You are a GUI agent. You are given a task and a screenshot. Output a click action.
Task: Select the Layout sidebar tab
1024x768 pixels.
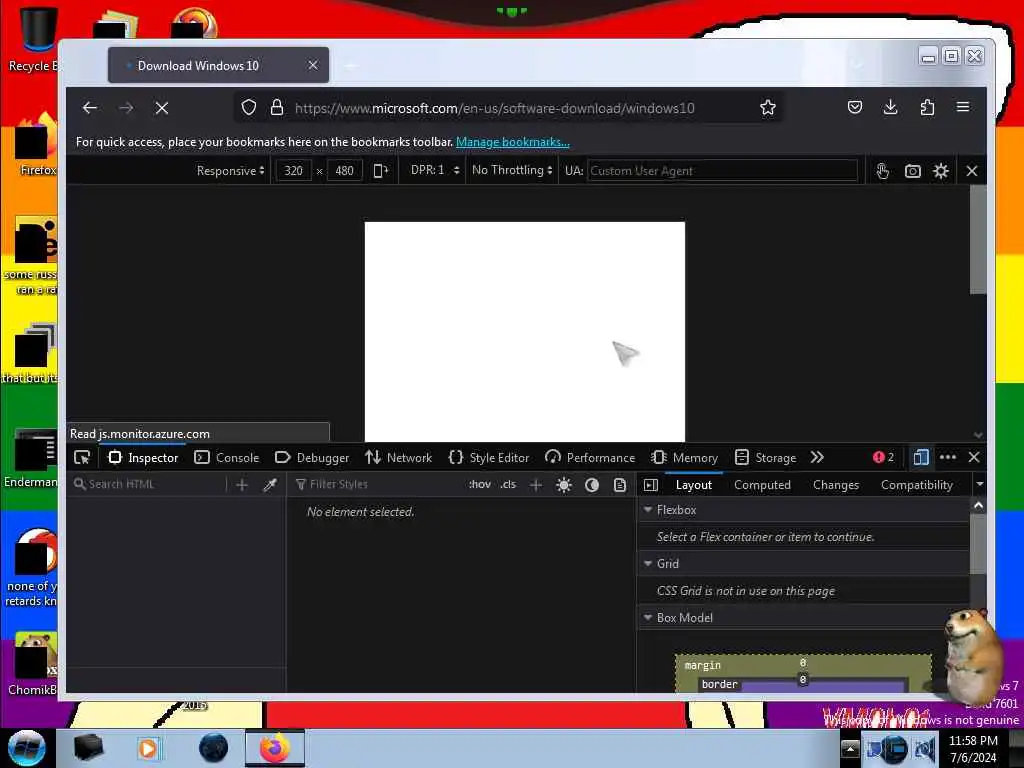(x=694, y=485)
